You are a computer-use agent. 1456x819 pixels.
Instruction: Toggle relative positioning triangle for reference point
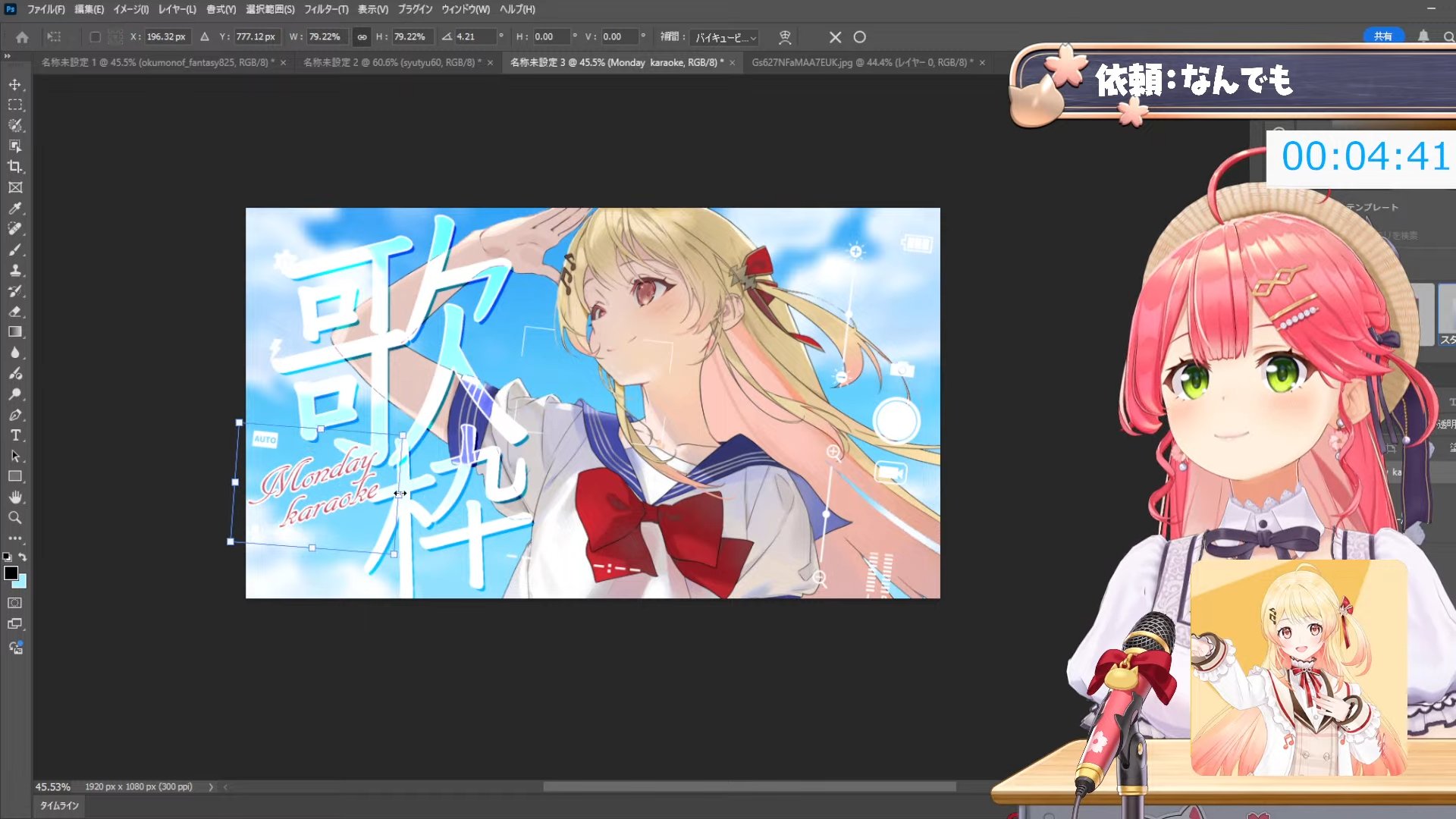coord(204,36)
